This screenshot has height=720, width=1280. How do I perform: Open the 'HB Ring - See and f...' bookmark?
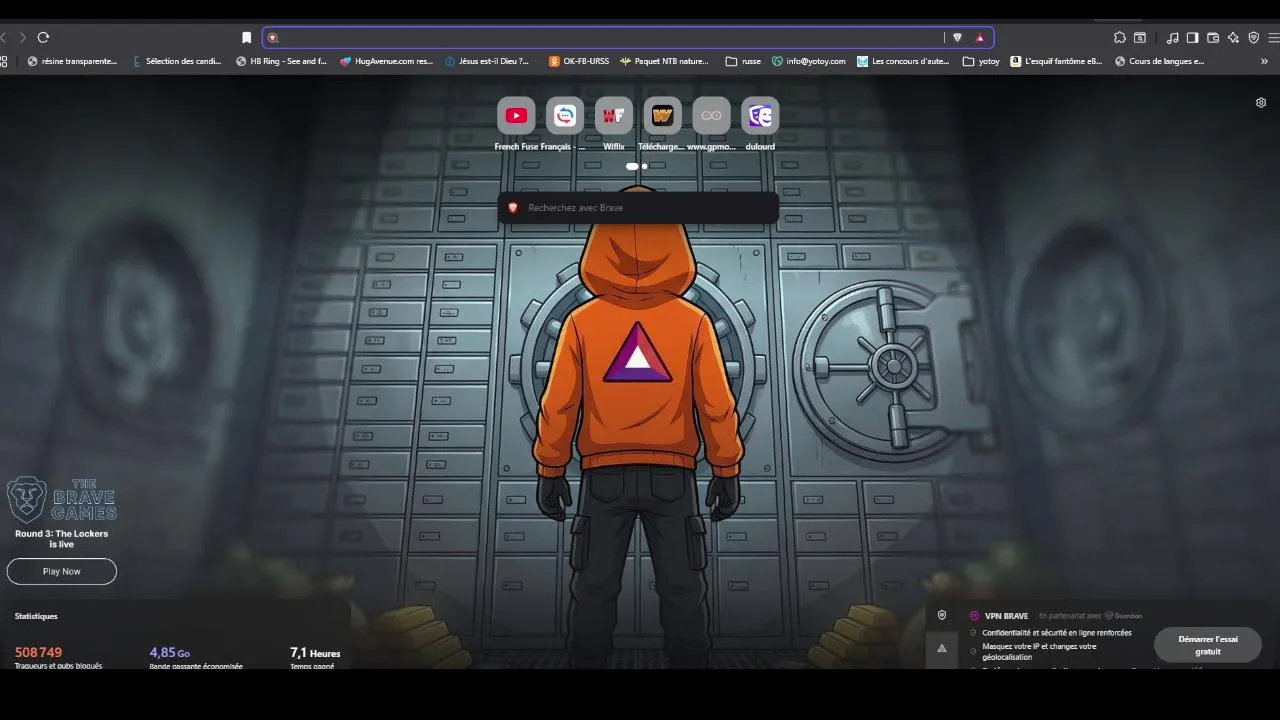pos(282,61)
